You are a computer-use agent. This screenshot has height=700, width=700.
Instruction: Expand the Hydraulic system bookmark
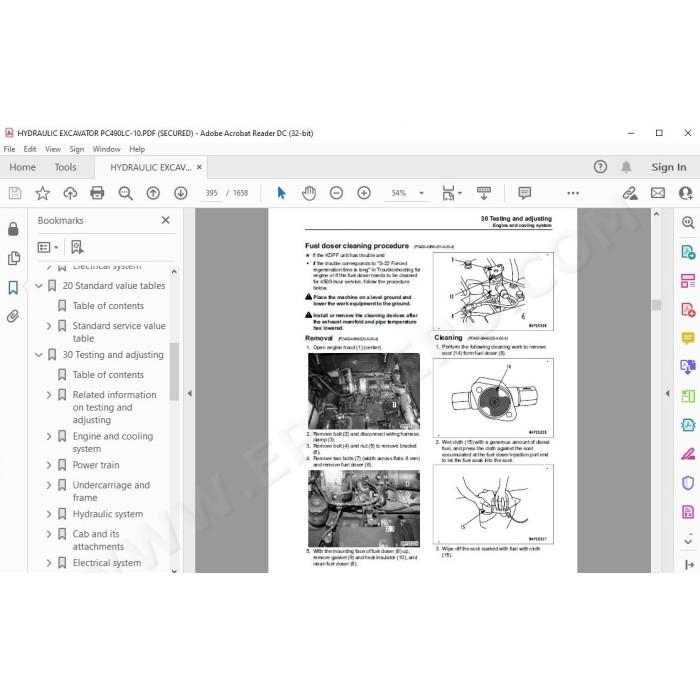pos(49,514)
